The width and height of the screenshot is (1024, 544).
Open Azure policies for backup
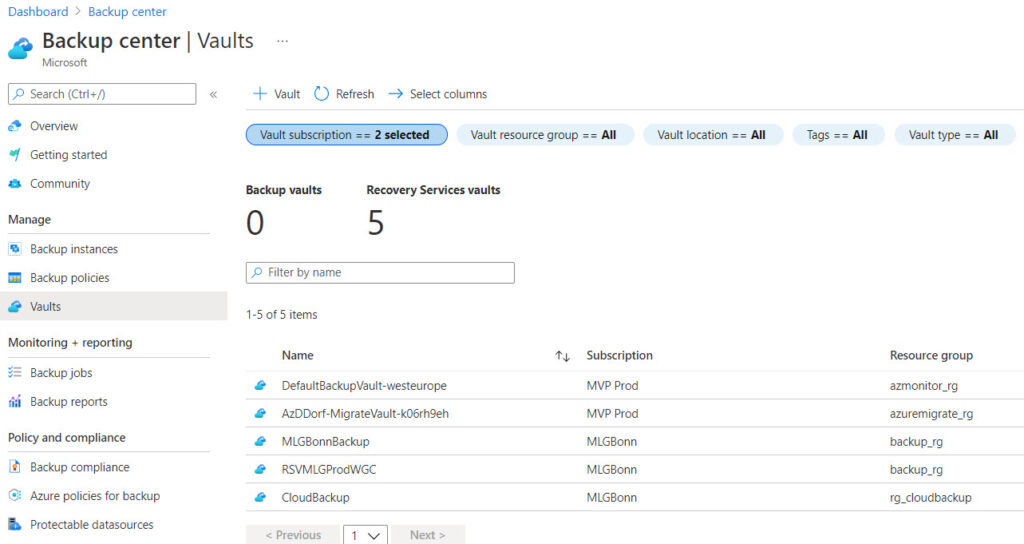point(95,496)
